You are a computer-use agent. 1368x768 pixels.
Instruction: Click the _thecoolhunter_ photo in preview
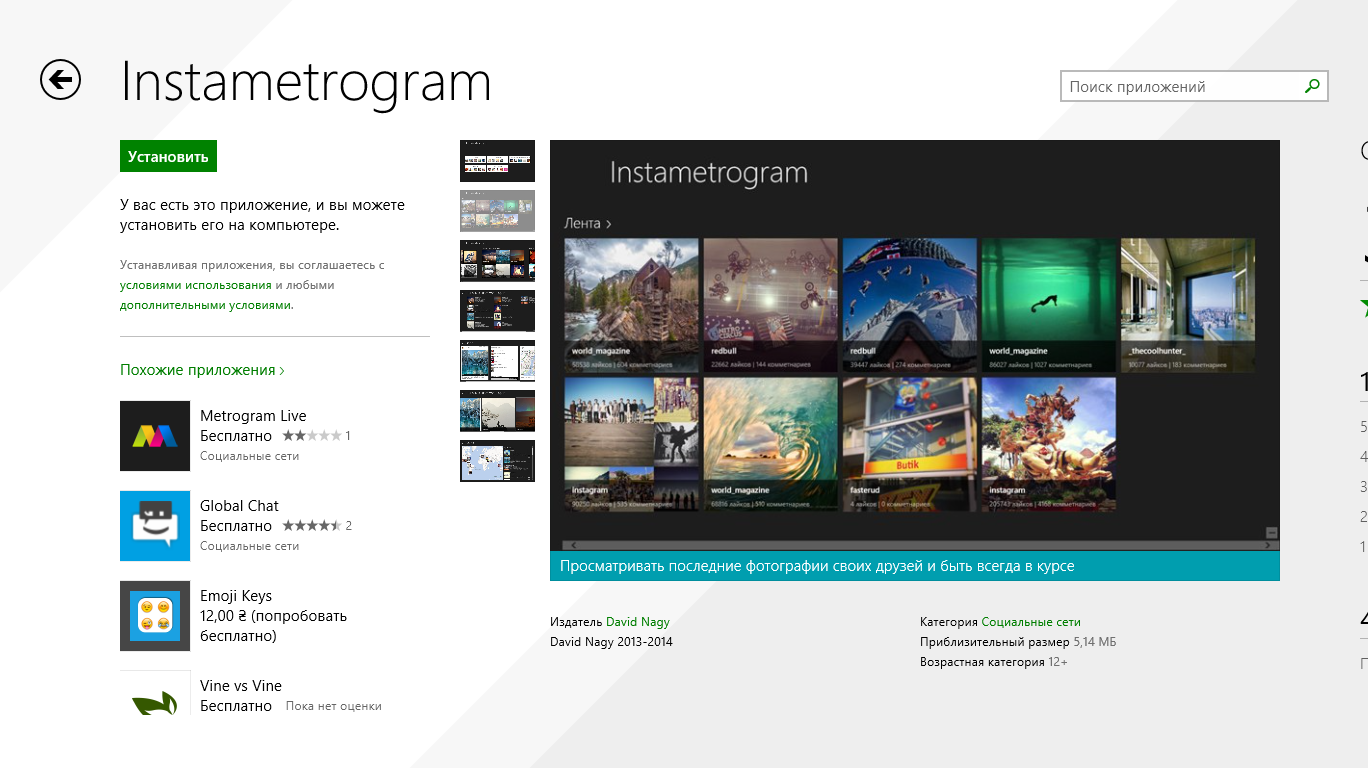coord(1188,304)
